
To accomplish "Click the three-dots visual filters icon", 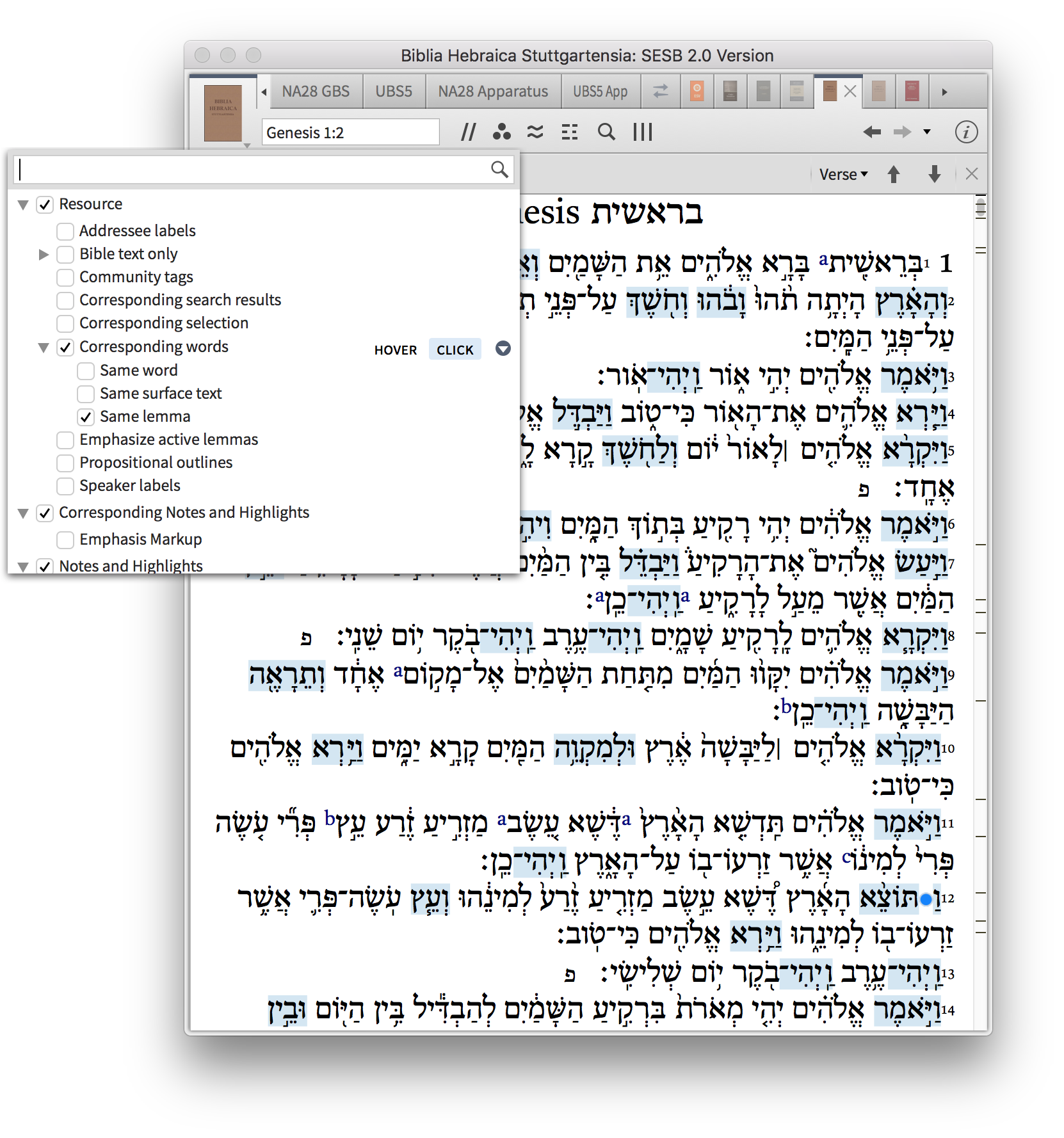I will click(x=502, y=132).
